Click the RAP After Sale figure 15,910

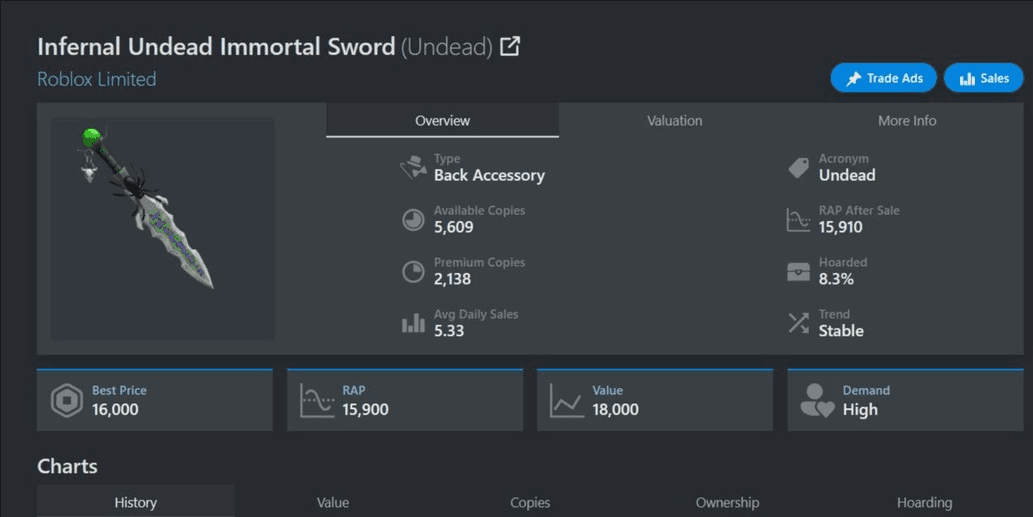[x=841, y=227]
